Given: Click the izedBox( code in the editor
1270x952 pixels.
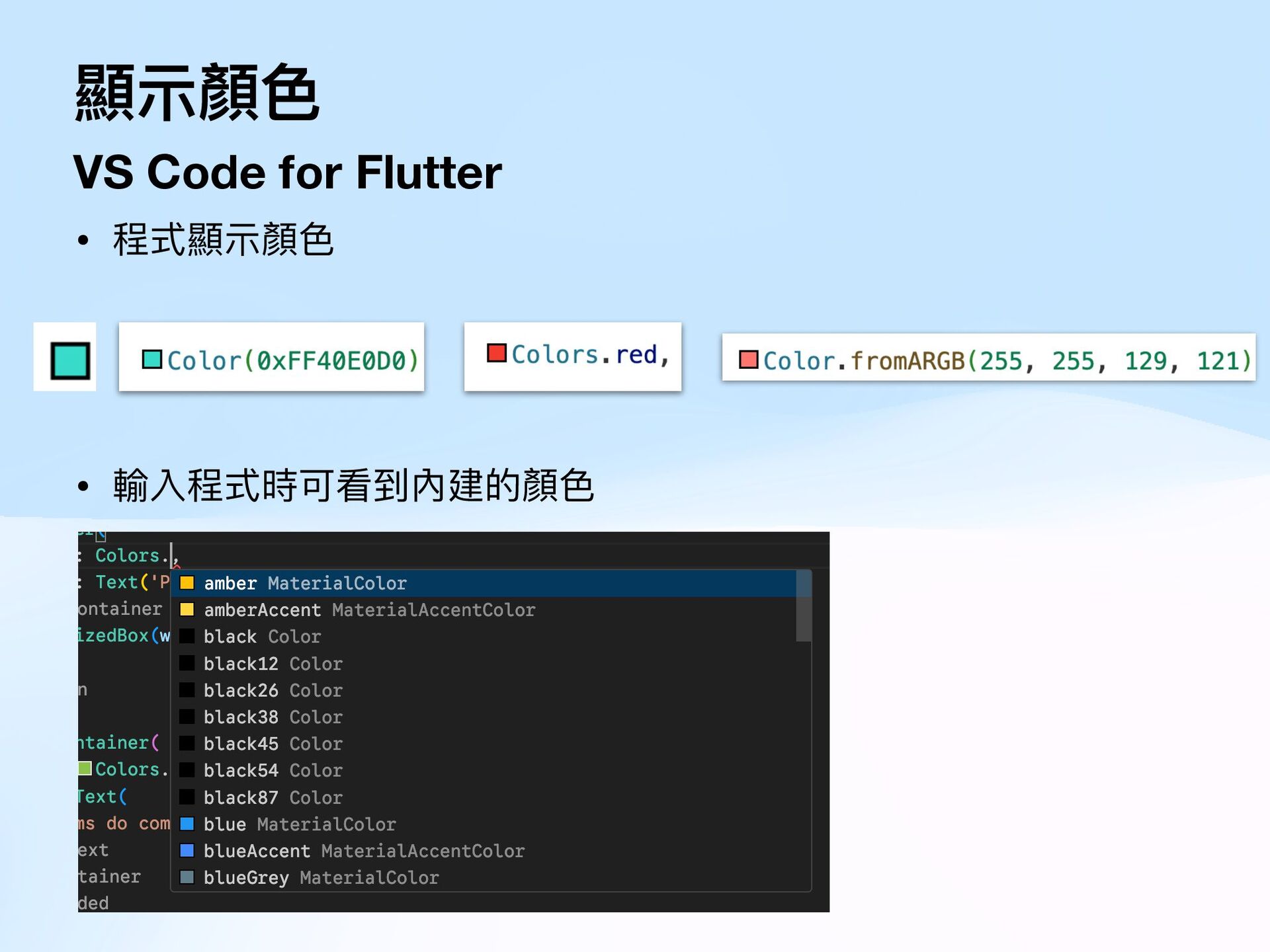Looking at the screenshot, I should (124, 636).
